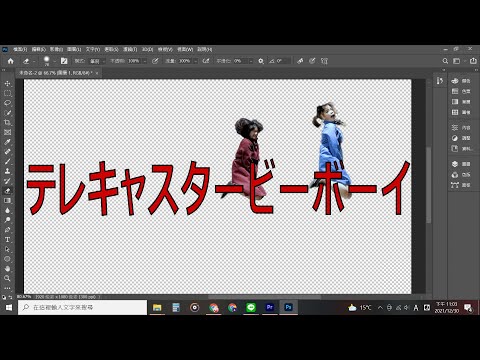
Task: Select the Eyedropper tool
Action: (7, 142)
